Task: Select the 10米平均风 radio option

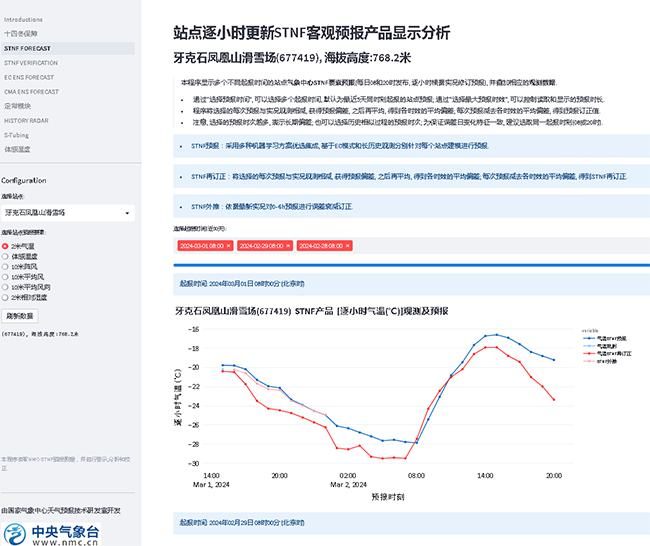Action: 5,277
